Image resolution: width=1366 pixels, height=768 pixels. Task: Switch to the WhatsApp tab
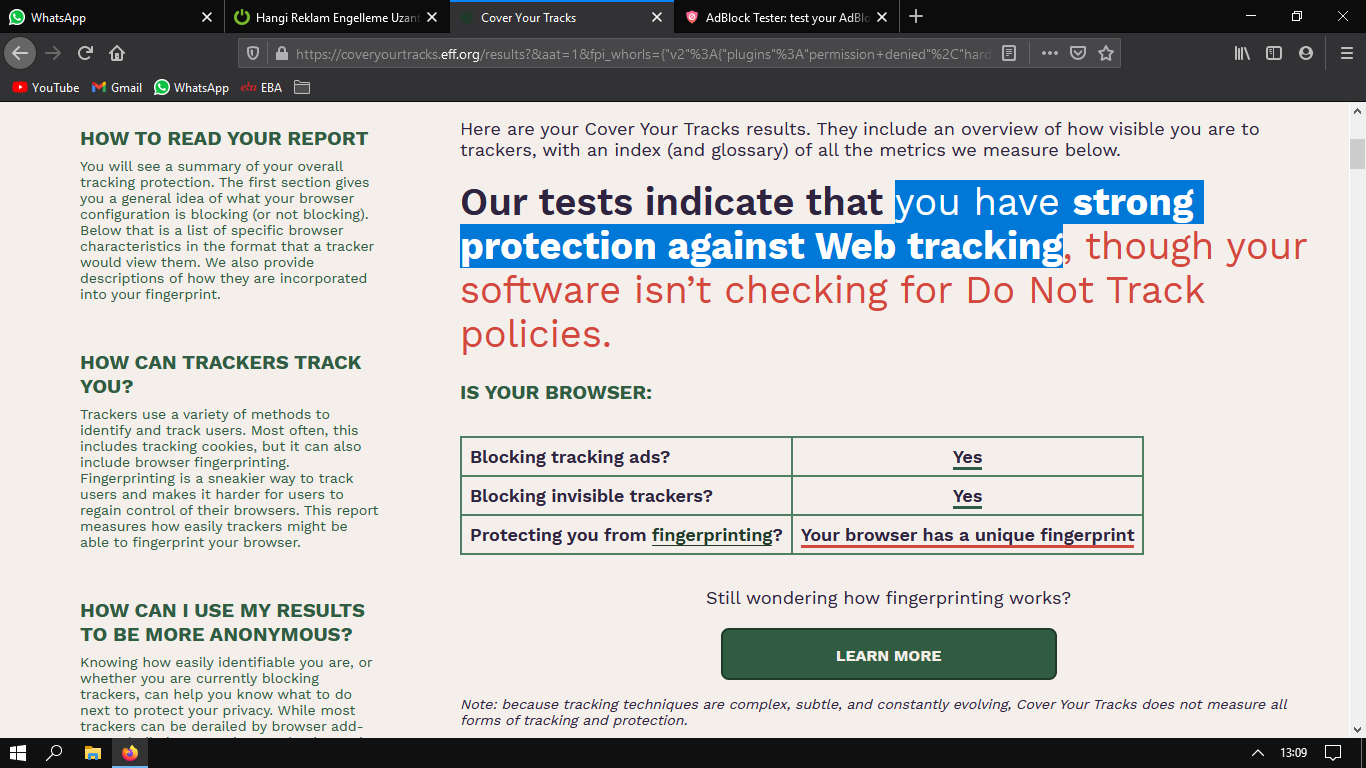112,17
